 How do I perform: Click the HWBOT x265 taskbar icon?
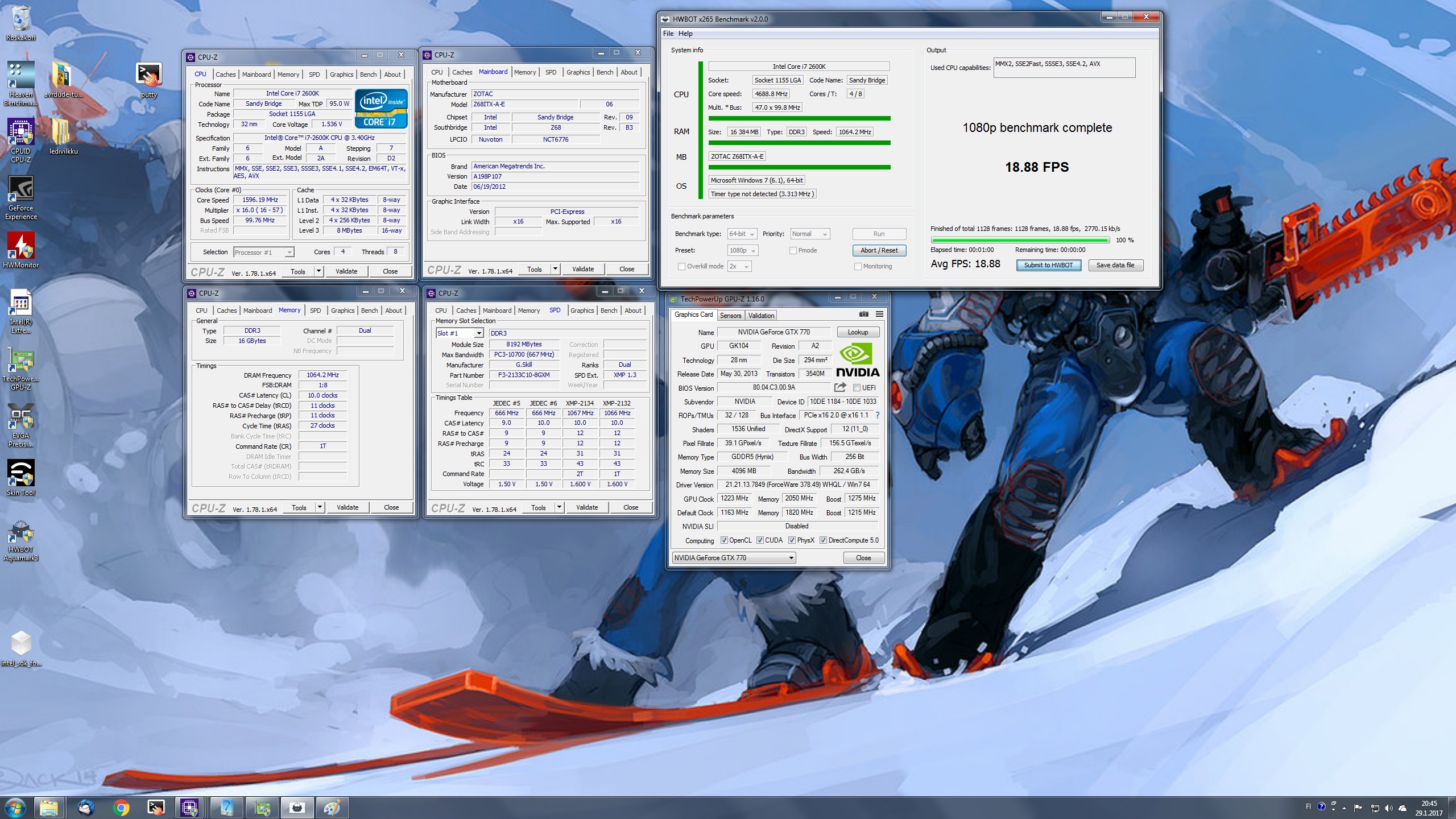297,808
